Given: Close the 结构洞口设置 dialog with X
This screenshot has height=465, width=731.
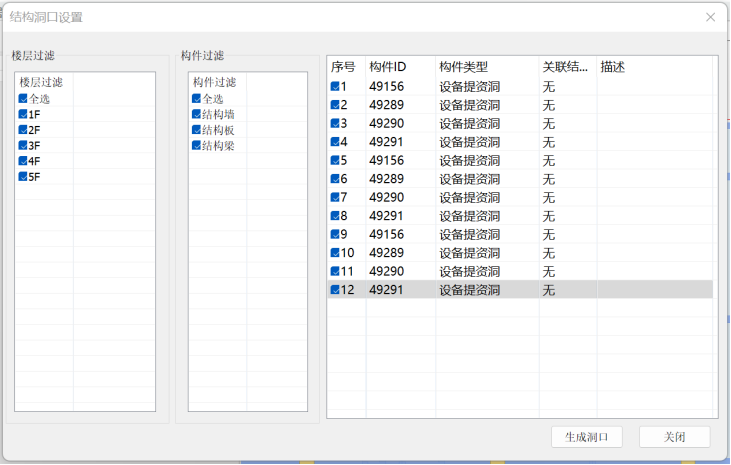Looking at the screenshot, I should pyautogui.click(x=710, y=17).
